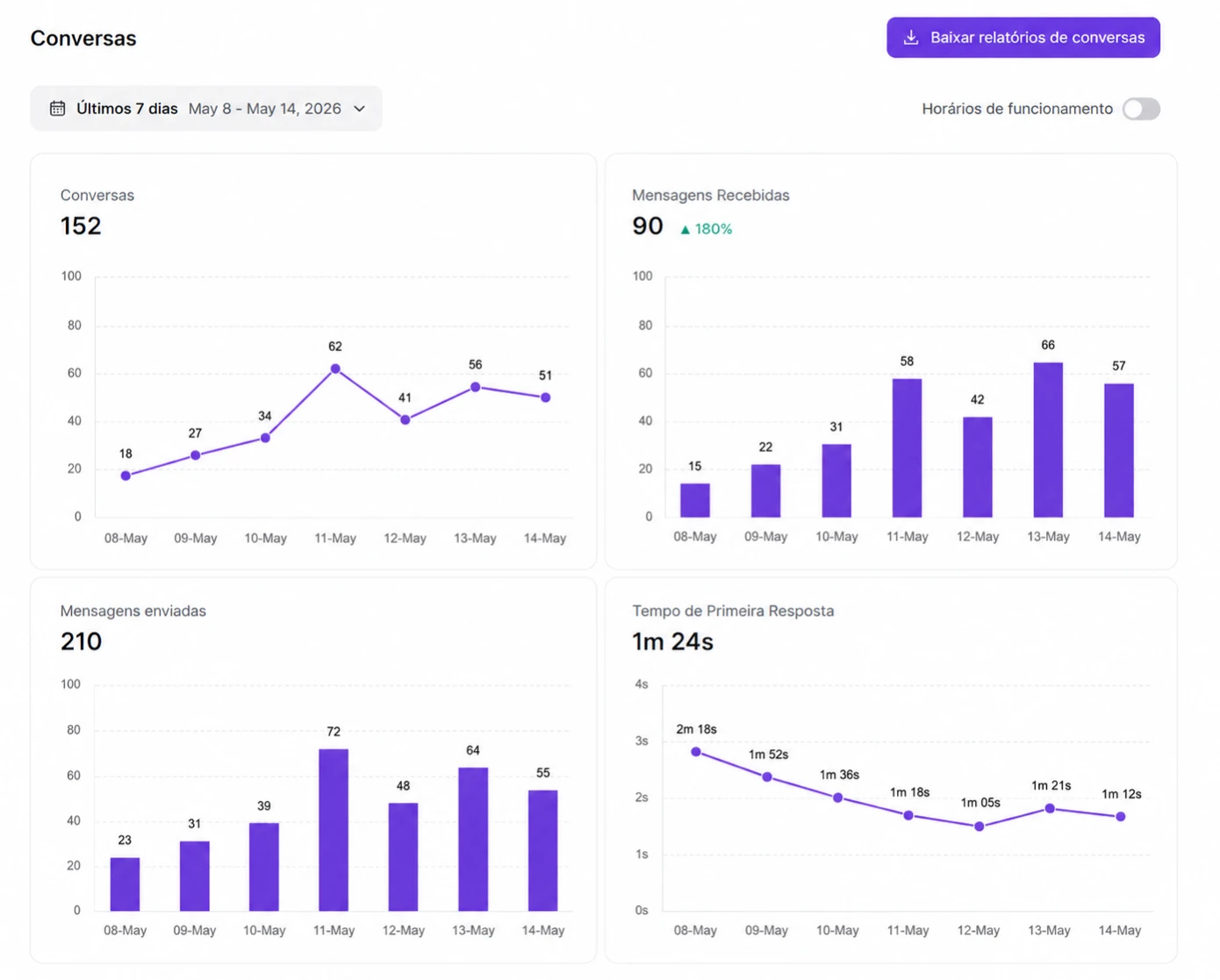This screenshot has width=1220, height=980.
Task: Click the 1m 24s first response time value
Action: [673, 641]
